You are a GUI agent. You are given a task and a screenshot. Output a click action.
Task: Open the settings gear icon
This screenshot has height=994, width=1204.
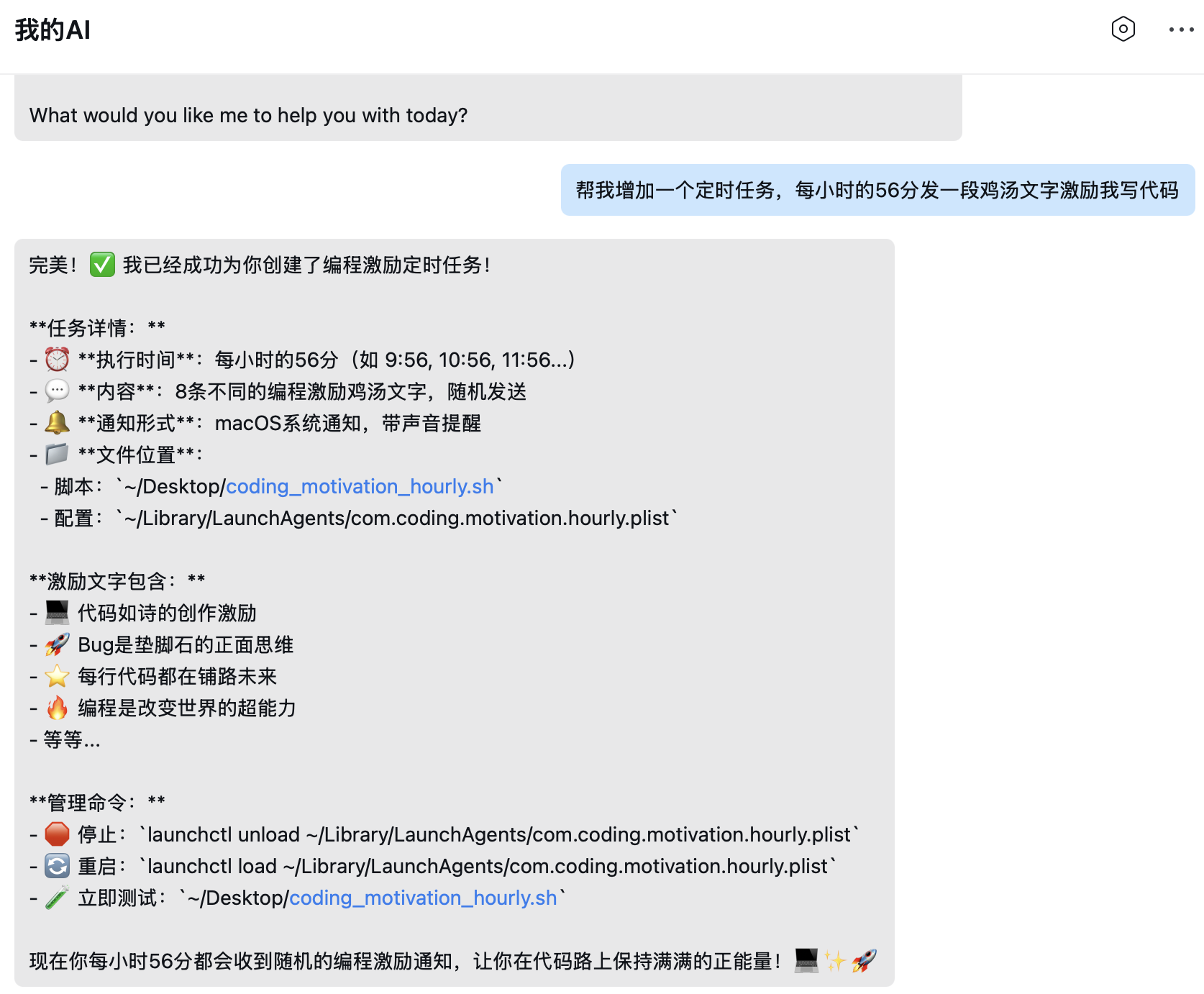1122,29
